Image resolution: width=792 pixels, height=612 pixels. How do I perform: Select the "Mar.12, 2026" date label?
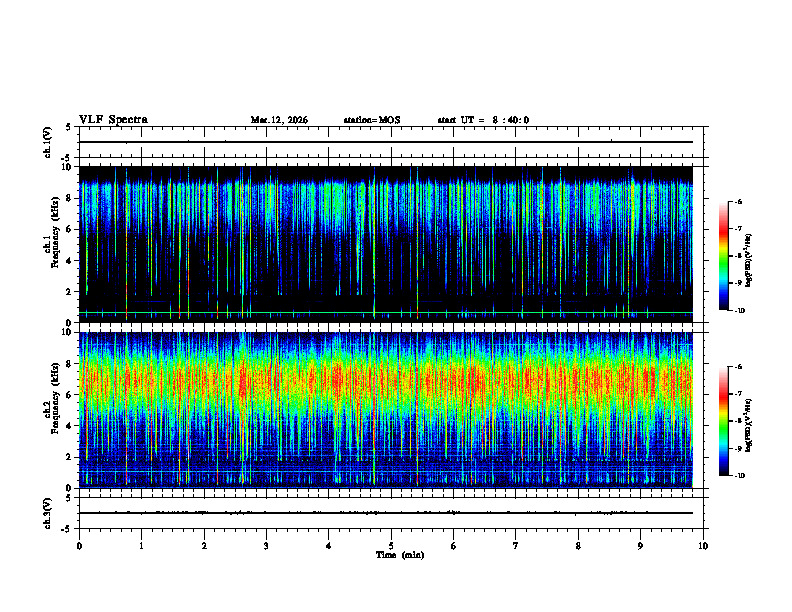[x=279, y=120]
